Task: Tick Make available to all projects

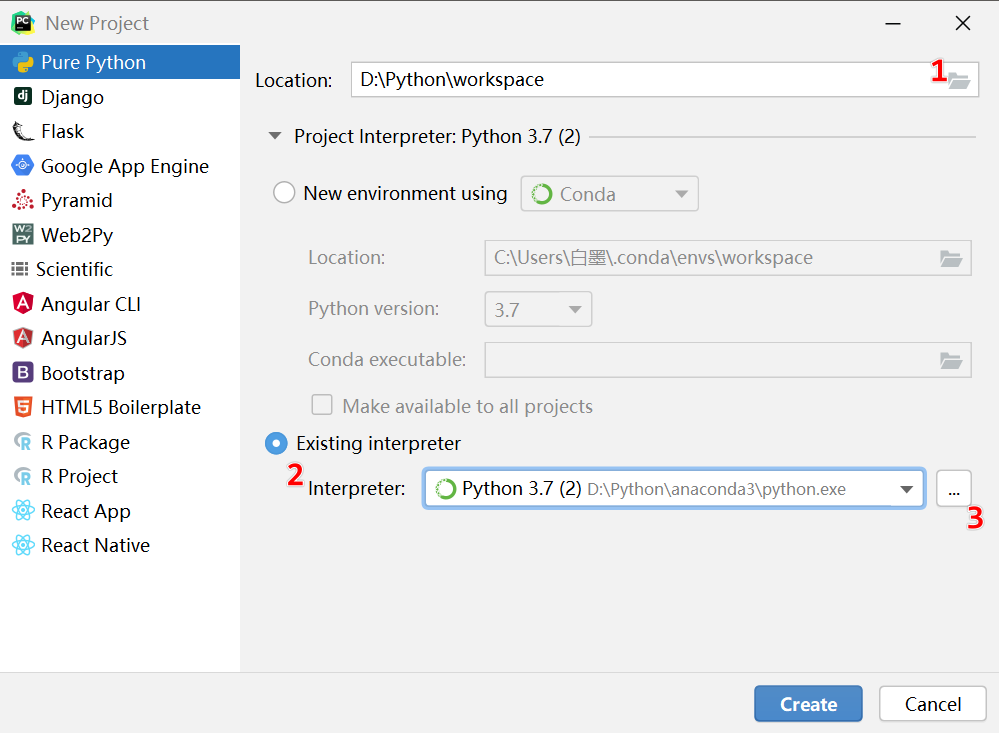Action: (322, 406)
